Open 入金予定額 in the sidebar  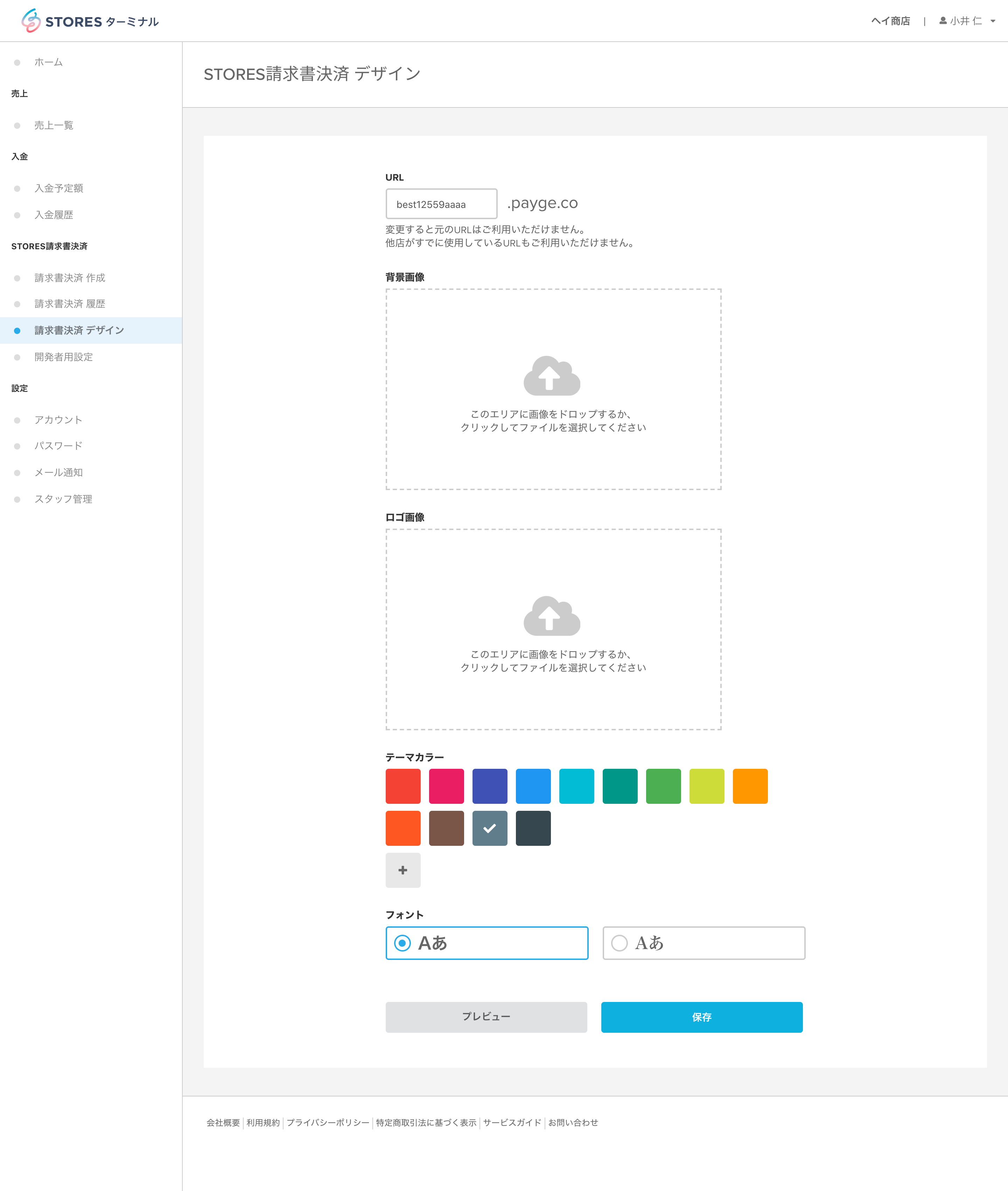click(59, 188)
